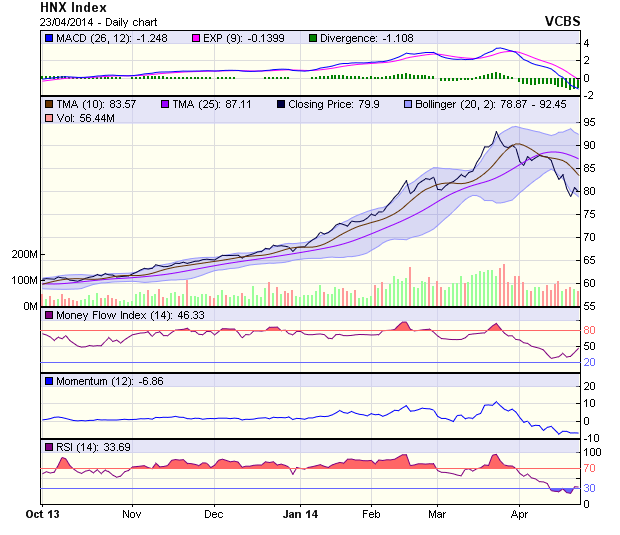Click the VCBS label at top right

[x=562, y=20]
